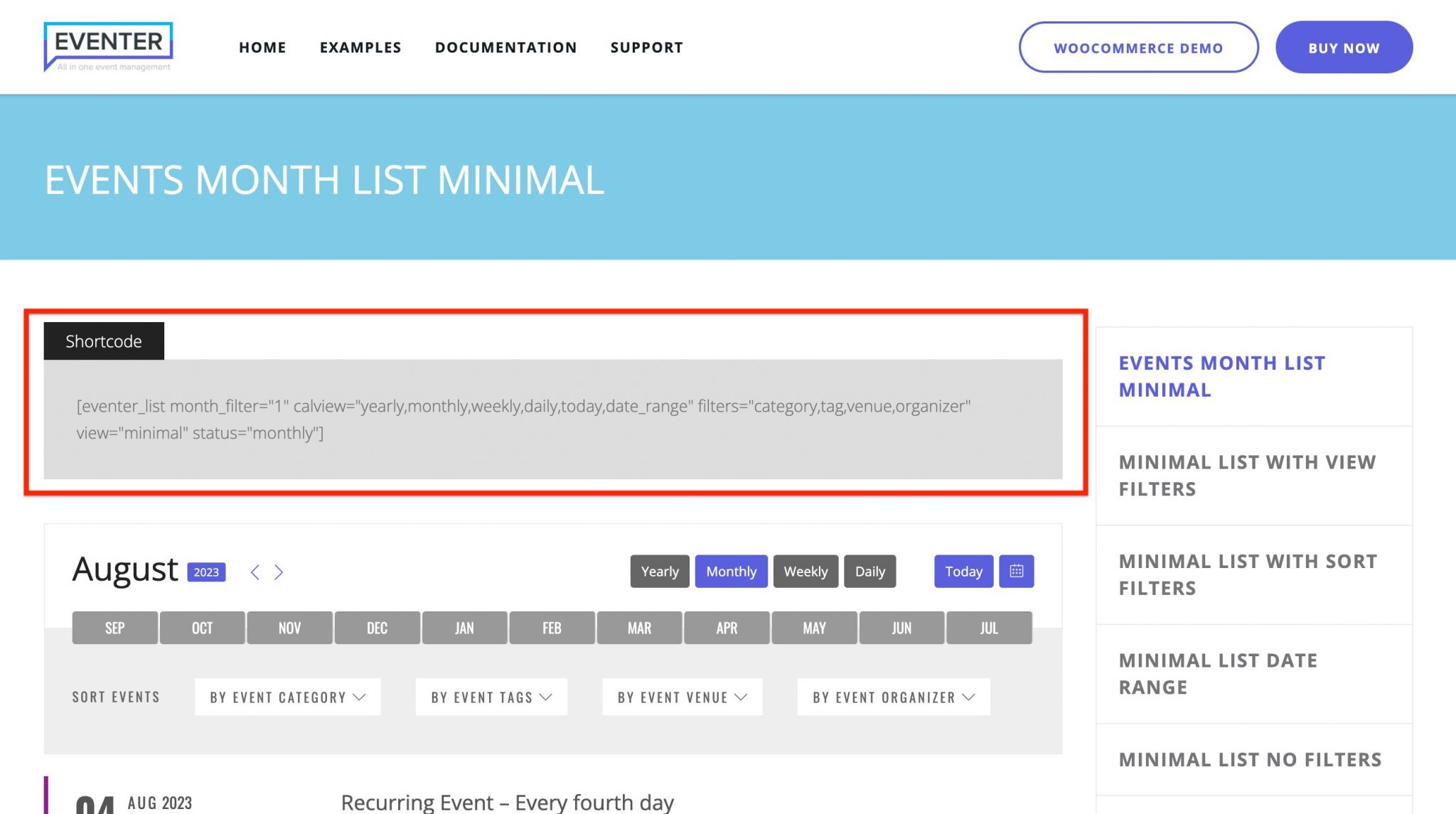Select the FEB month tab
The height and width of the screenshot is (814, 1456).
point(552,628)
